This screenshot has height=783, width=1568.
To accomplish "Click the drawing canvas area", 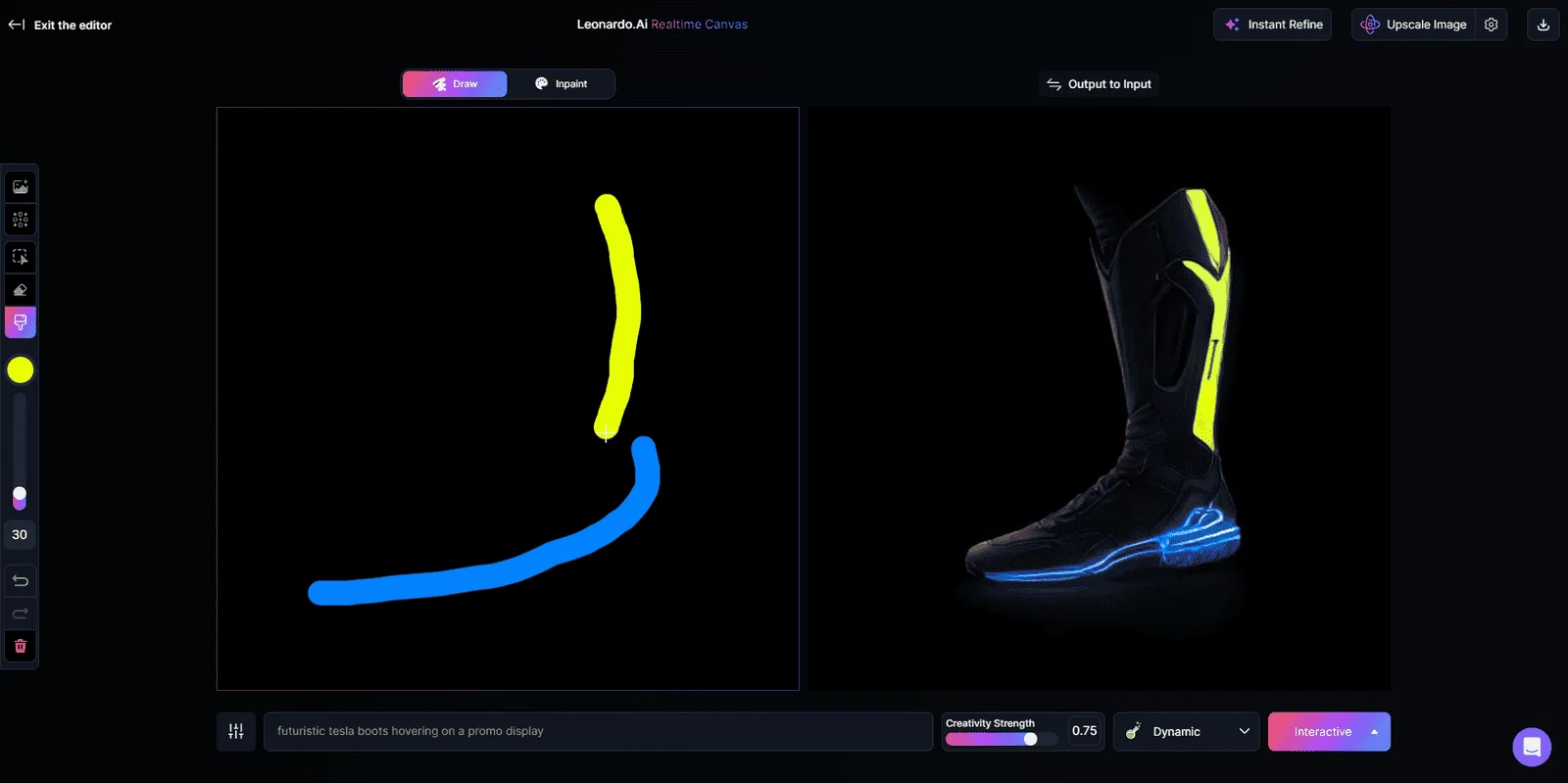I will [x=508, y=399].
